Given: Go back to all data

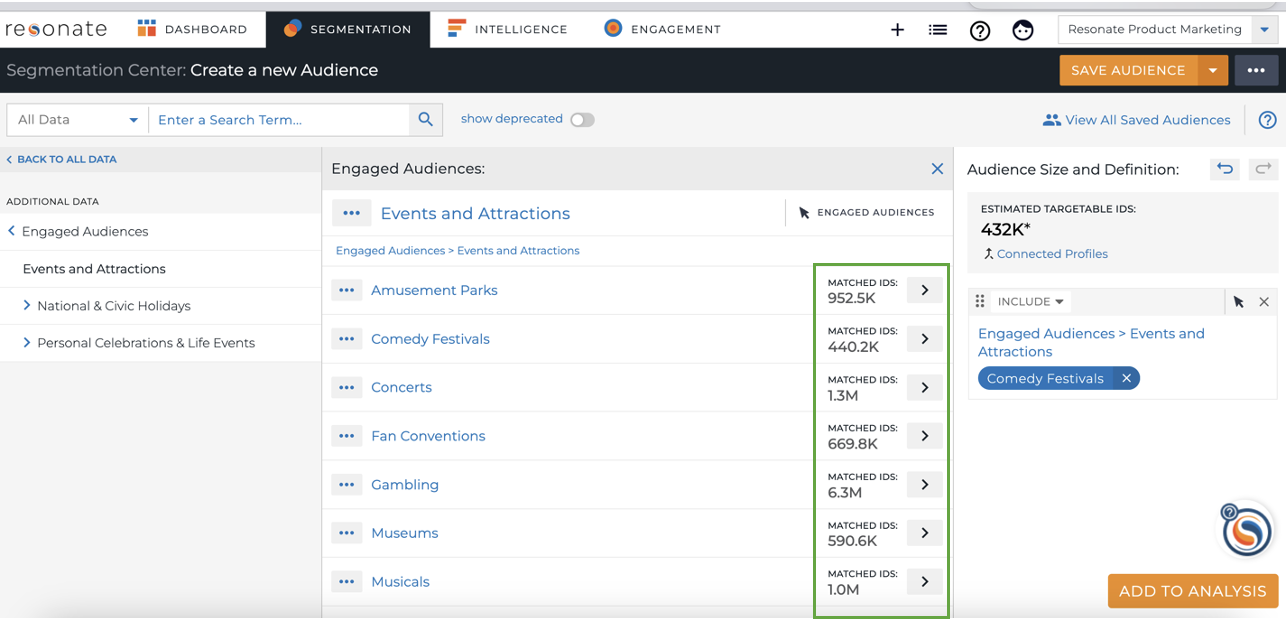Looking at the screenshot, I should pos(61,159).
